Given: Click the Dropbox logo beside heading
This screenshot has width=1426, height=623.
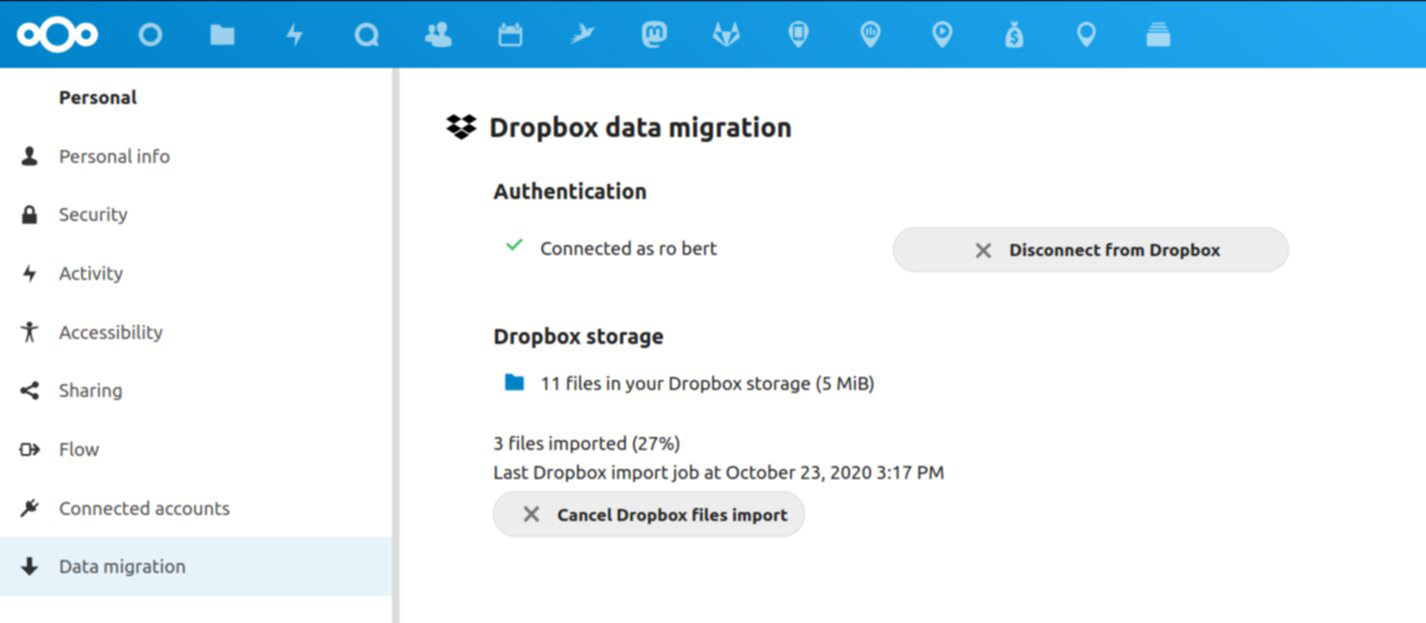Looking at the screenshot, I should 461,127.
